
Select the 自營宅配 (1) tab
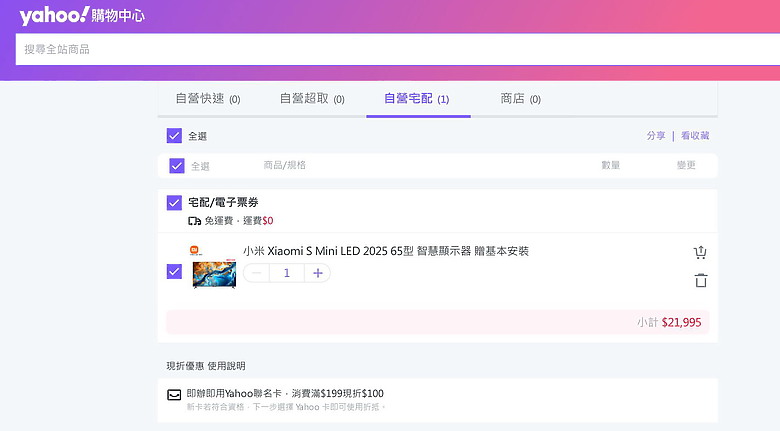417,99
